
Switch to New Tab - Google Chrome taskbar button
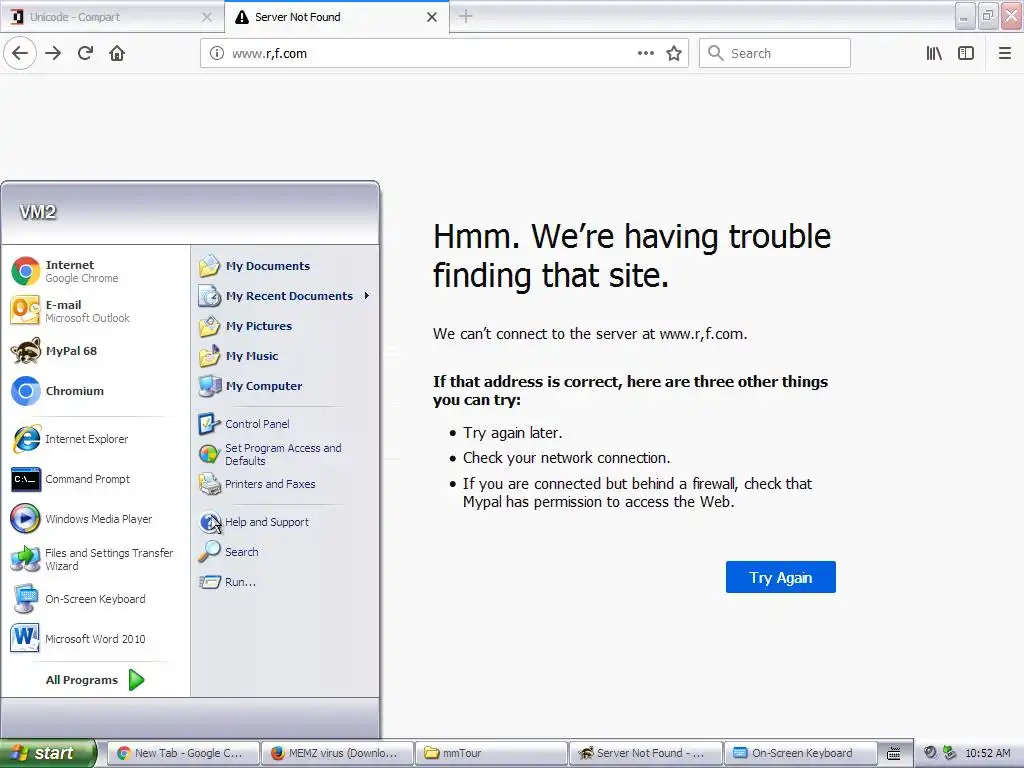tap(182, 753)
